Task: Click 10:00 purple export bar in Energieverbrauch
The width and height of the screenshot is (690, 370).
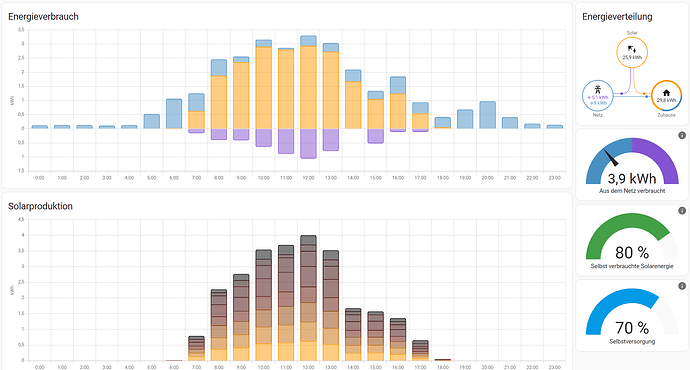Action: [263, 137]
